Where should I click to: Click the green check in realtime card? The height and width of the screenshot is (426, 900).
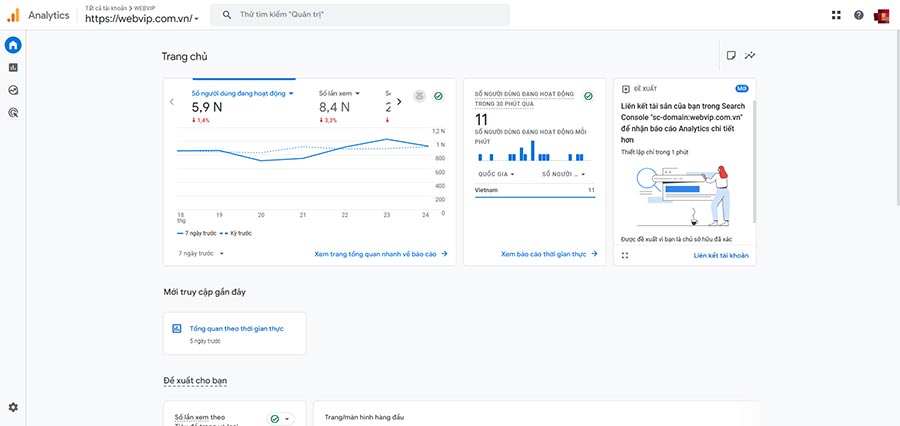588,96
